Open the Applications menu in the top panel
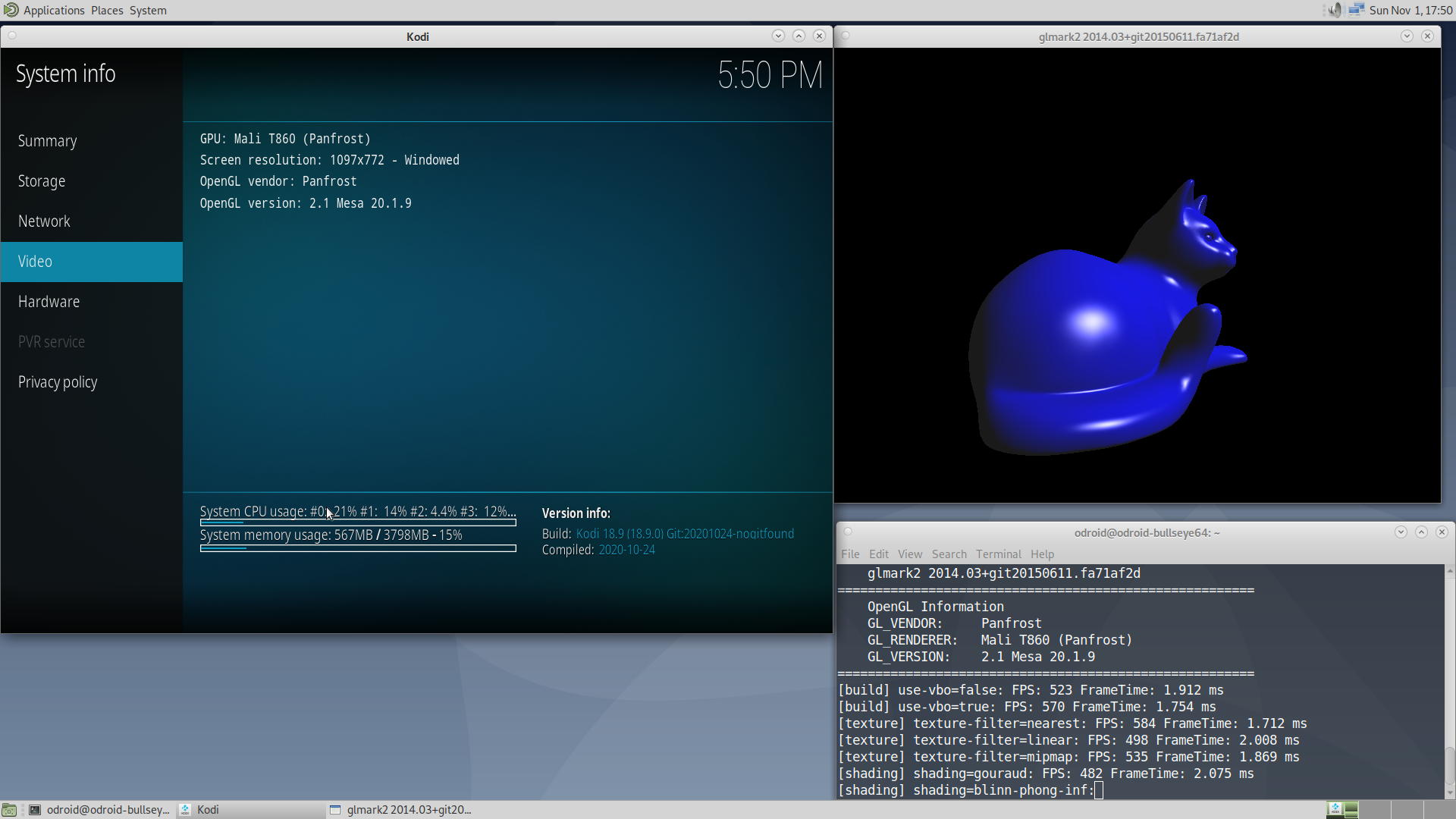The height and width of the screenshot is (819, 1456). point(54,11)
